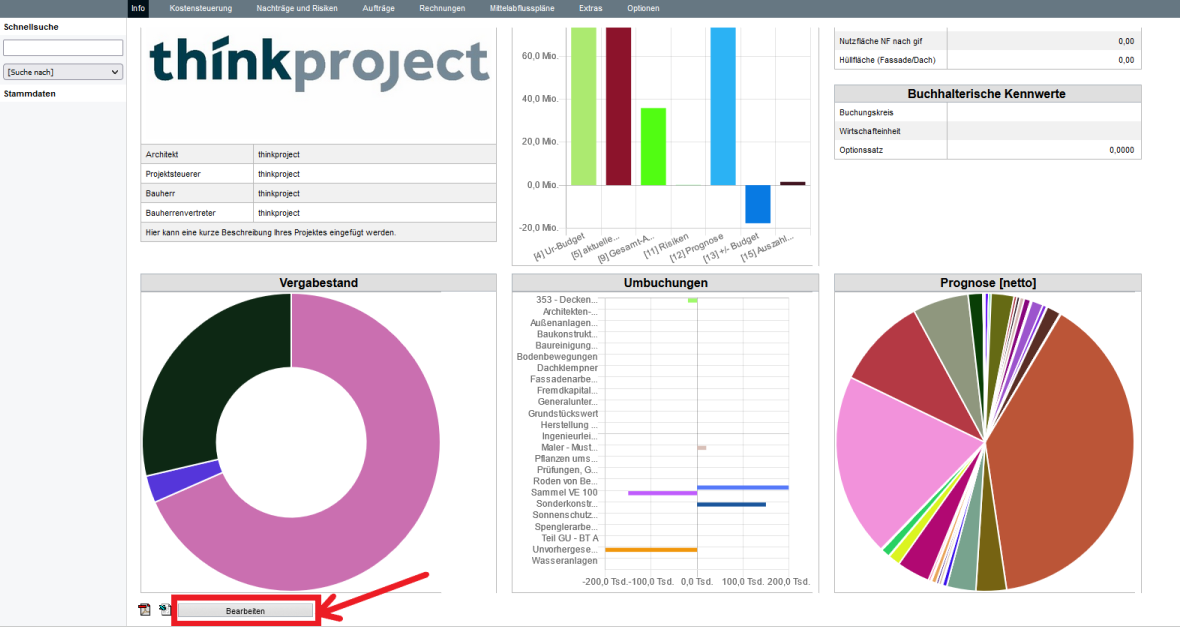Open the Rechnungen menu

coord(442,8)
